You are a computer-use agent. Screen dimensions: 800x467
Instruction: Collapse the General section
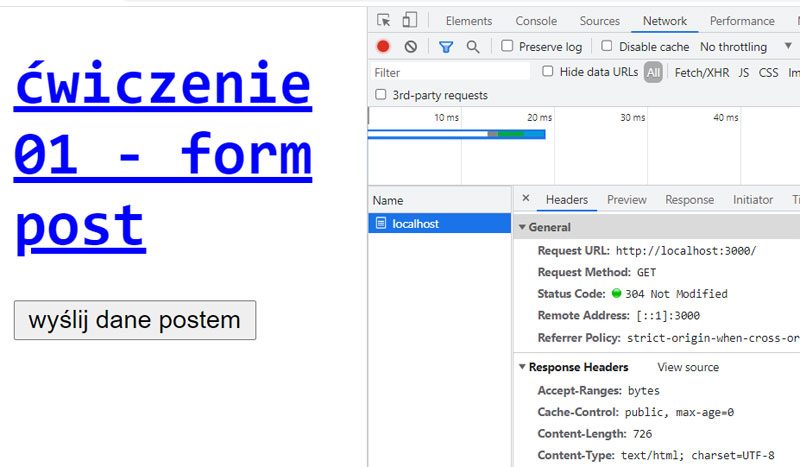pos(522,228)
